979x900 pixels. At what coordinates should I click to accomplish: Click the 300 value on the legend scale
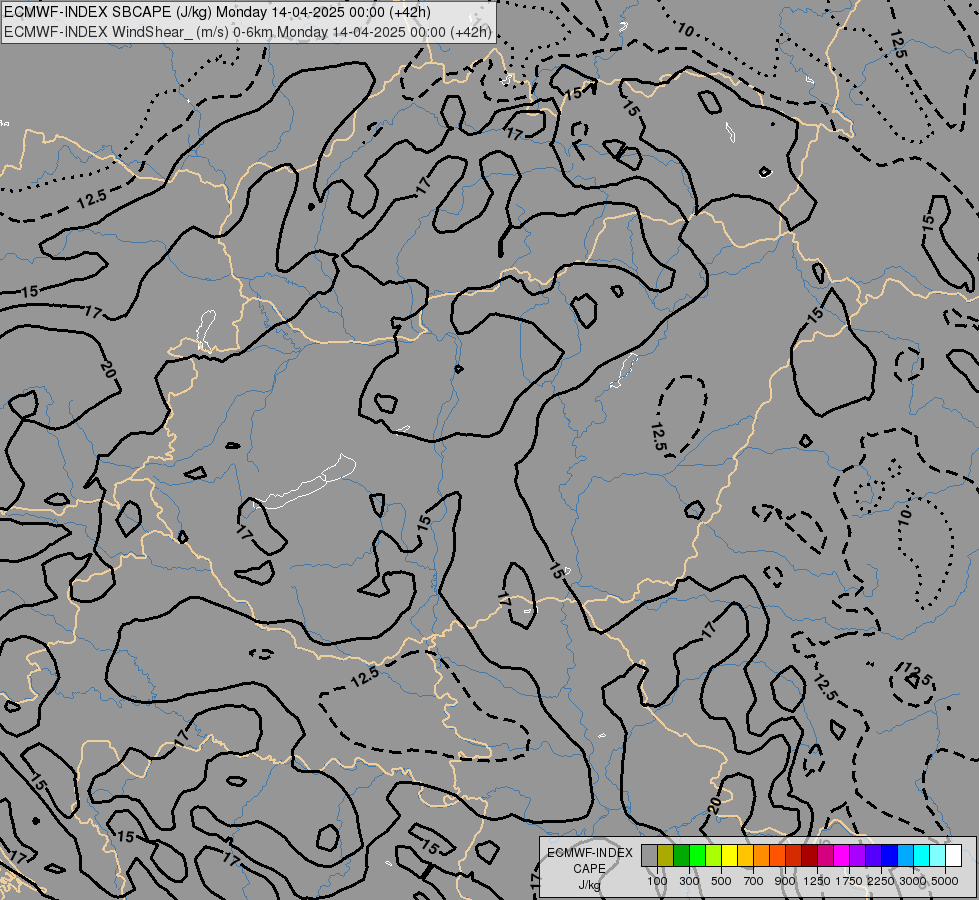point(689,881)
